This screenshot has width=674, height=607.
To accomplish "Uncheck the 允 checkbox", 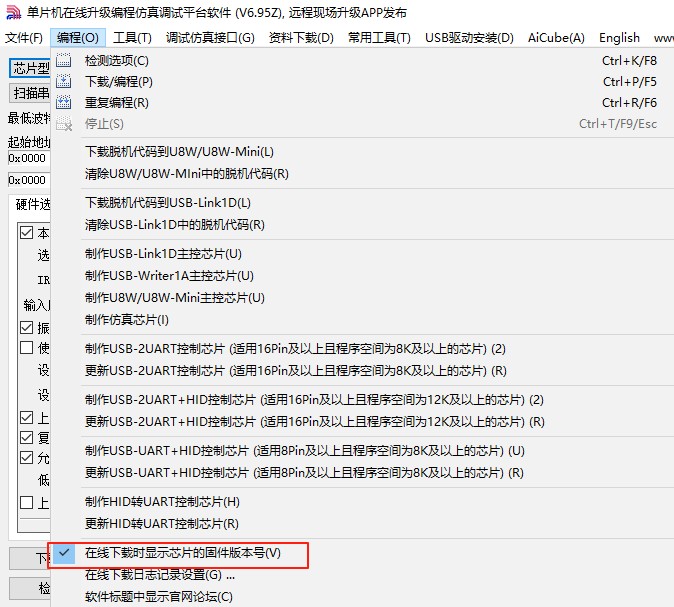I will (x=27, y=457).
